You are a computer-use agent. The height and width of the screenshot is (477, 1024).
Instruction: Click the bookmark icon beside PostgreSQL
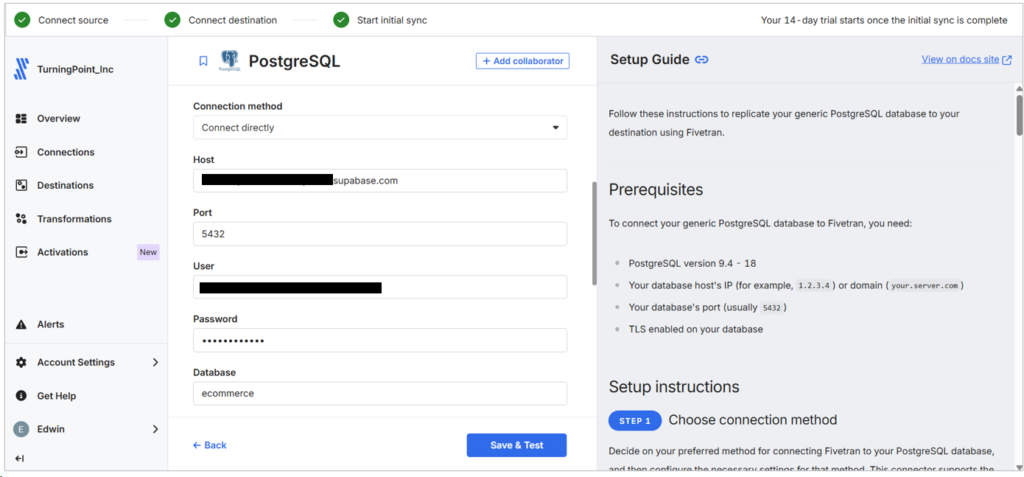[203, 61]
